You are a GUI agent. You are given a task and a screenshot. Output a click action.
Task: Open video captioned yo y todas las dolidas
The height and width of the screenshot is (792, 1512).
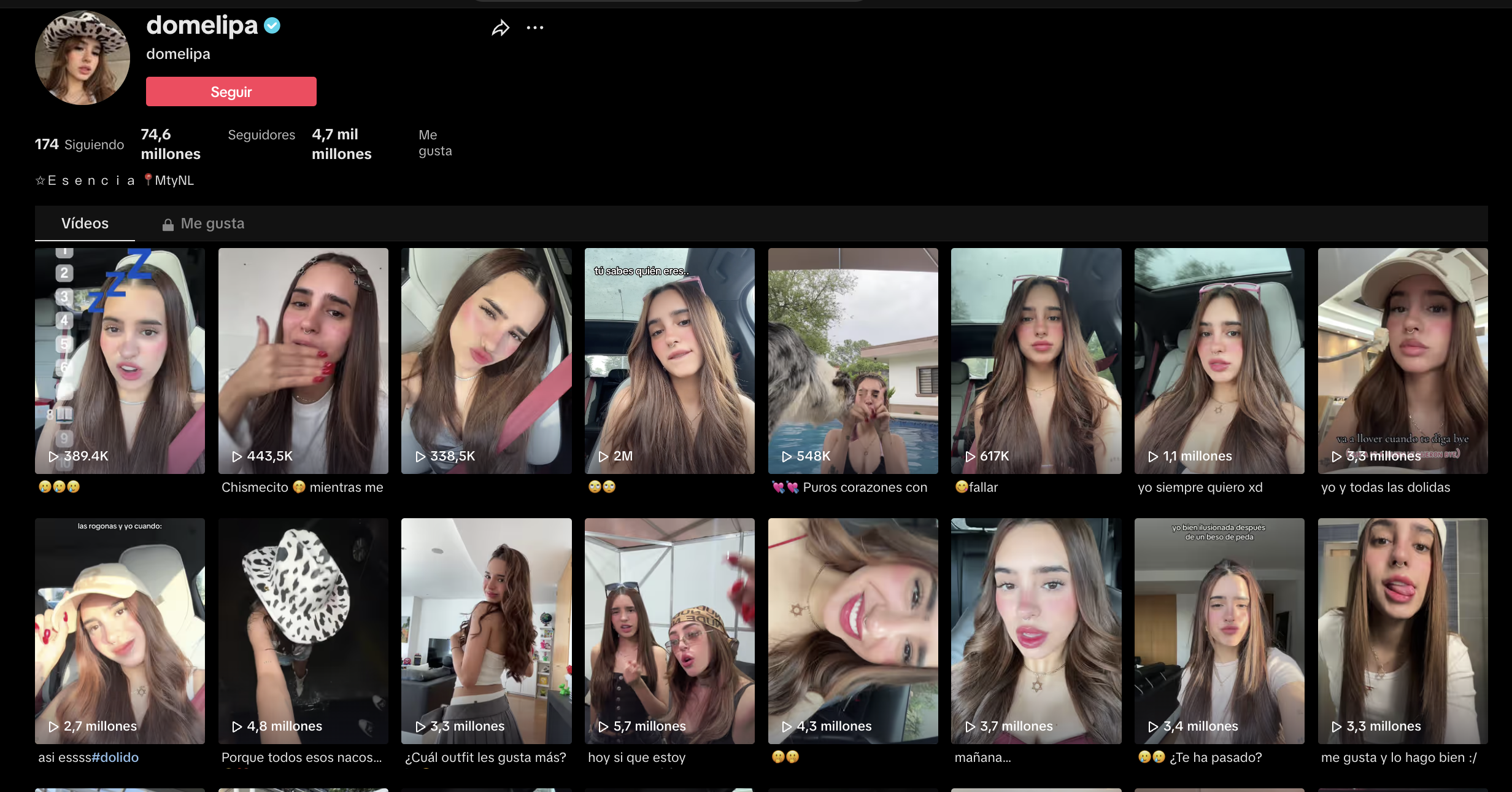click(x=1403, y=361)
